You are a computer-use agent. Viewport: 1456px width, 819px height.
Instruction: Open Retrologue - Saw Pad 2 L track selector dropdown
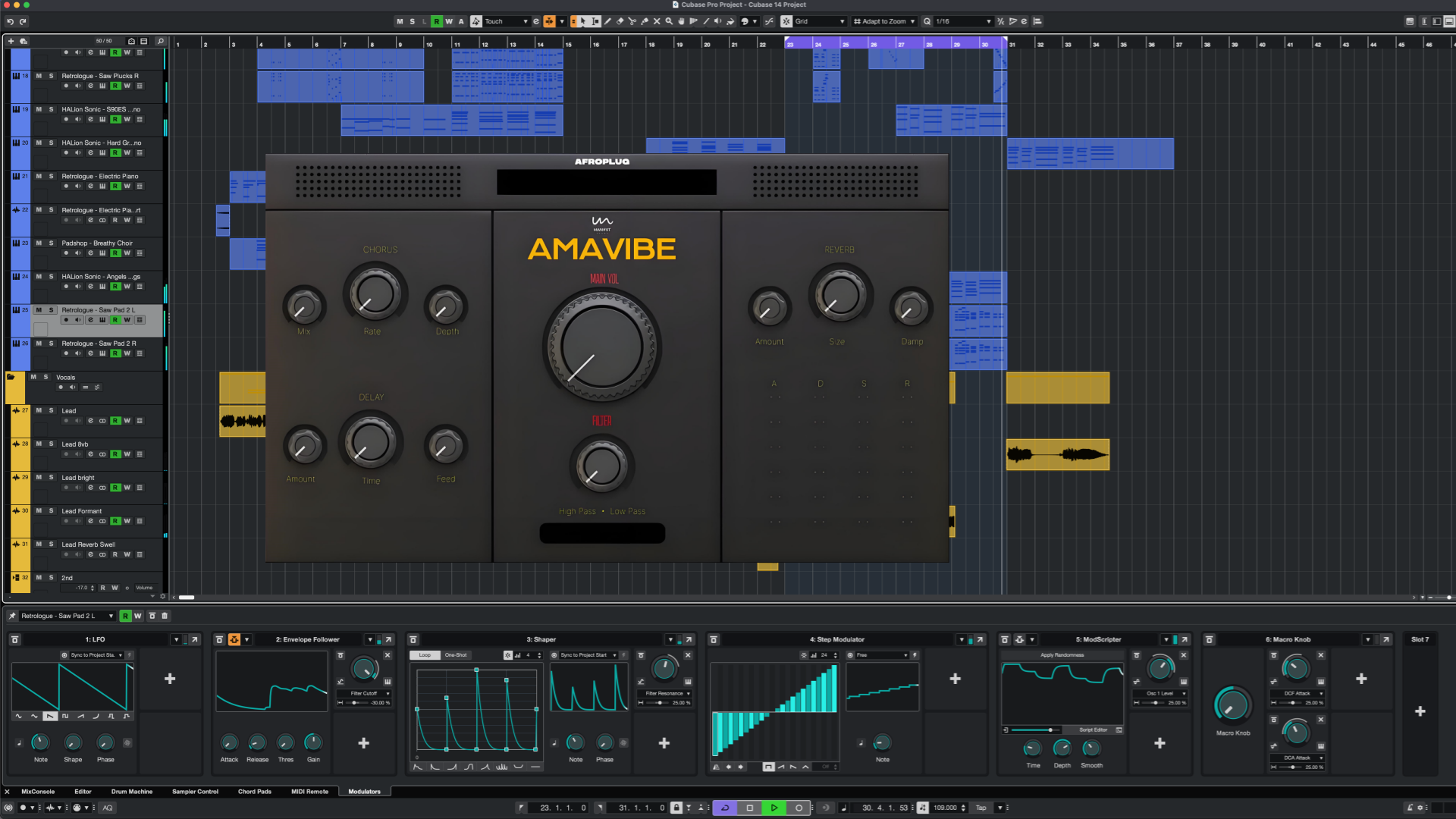(x=67, y=616)
